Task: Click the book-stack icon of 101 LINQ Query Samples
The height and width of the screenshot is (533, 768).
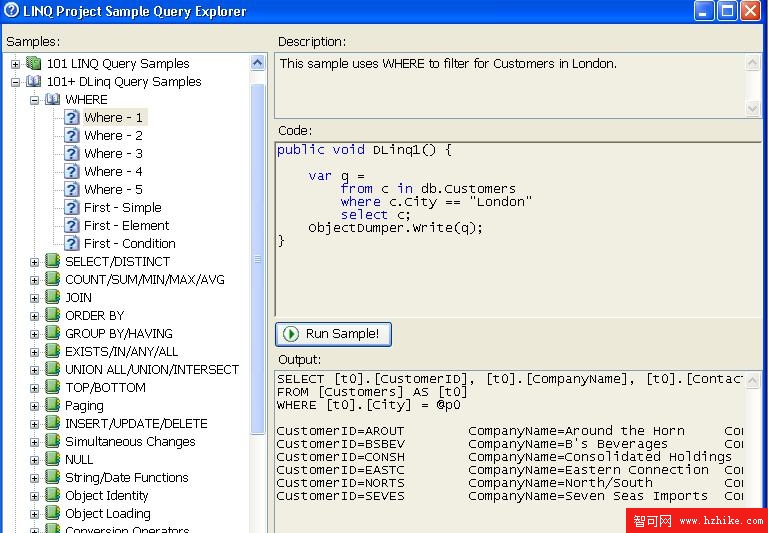Action: click(x=34, y=63)
